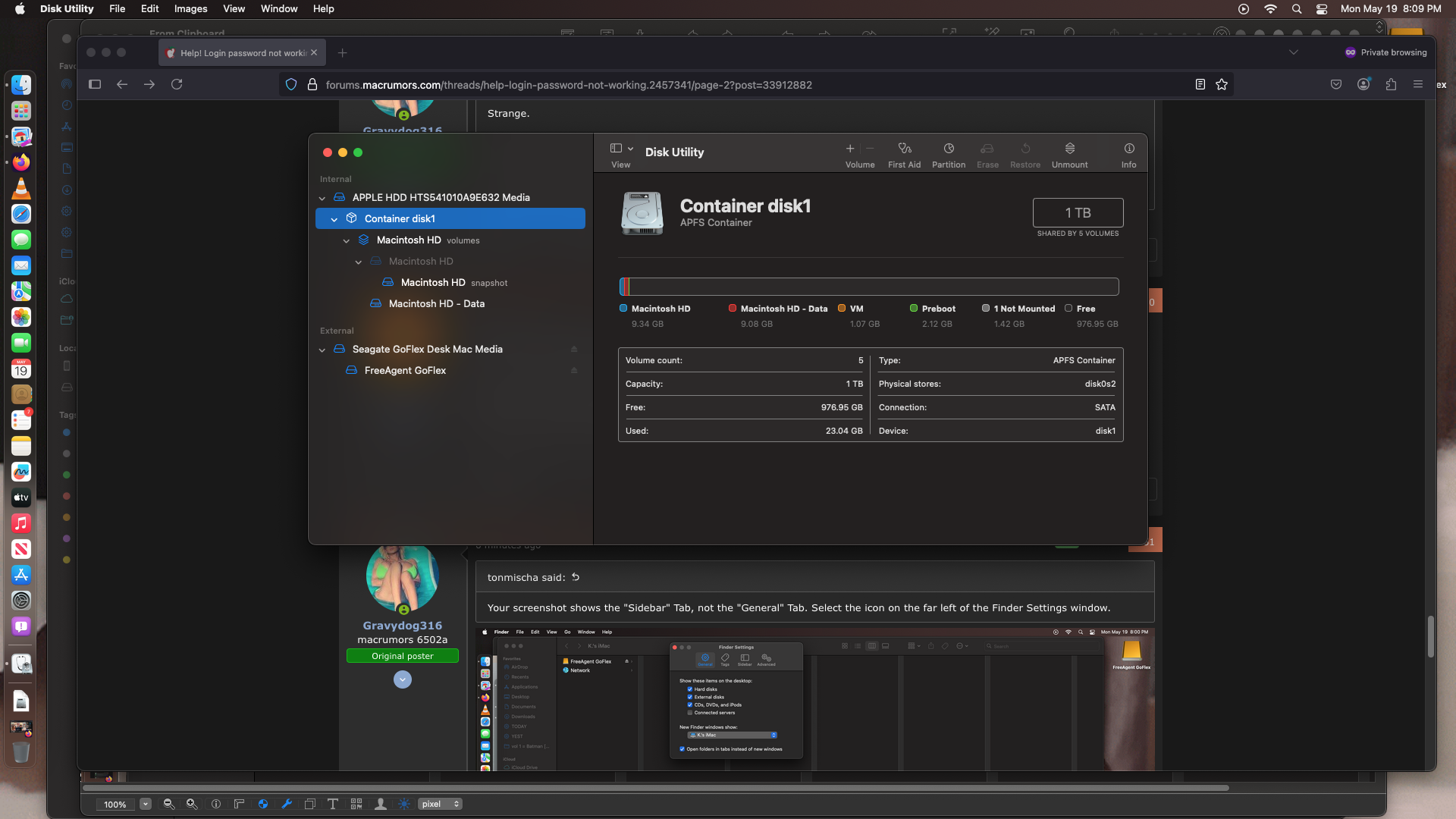
Task: Click the zoom out magnifier icon
Action: 168,804
